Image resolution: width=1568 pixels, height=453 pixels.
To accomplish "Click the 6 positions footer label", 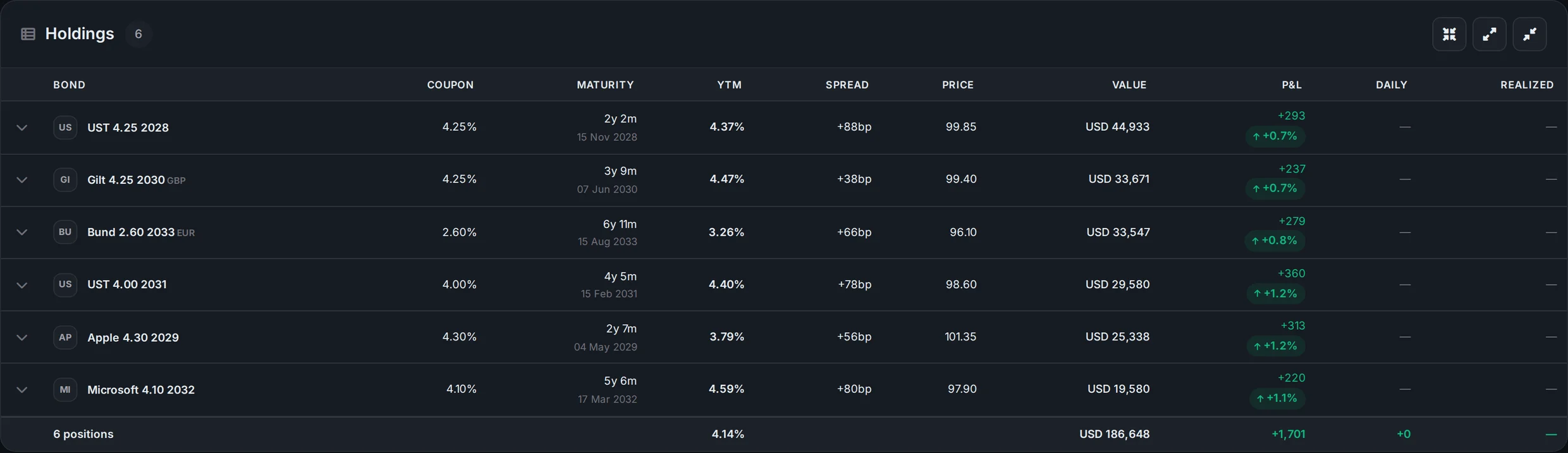I will coord(83,434).
